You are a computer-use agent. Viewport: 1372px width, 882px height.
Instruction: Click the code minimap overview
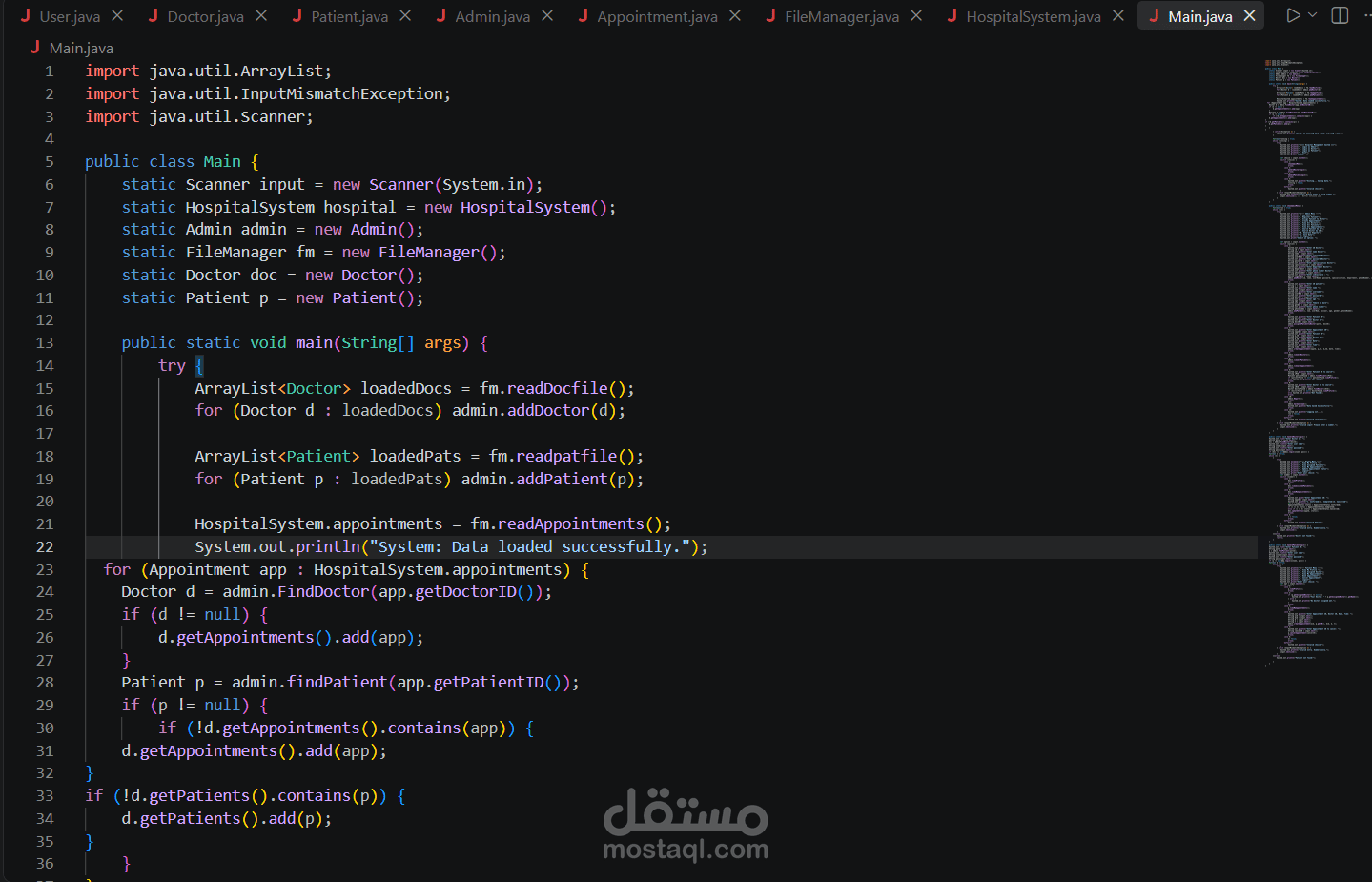coord(1316,362)
